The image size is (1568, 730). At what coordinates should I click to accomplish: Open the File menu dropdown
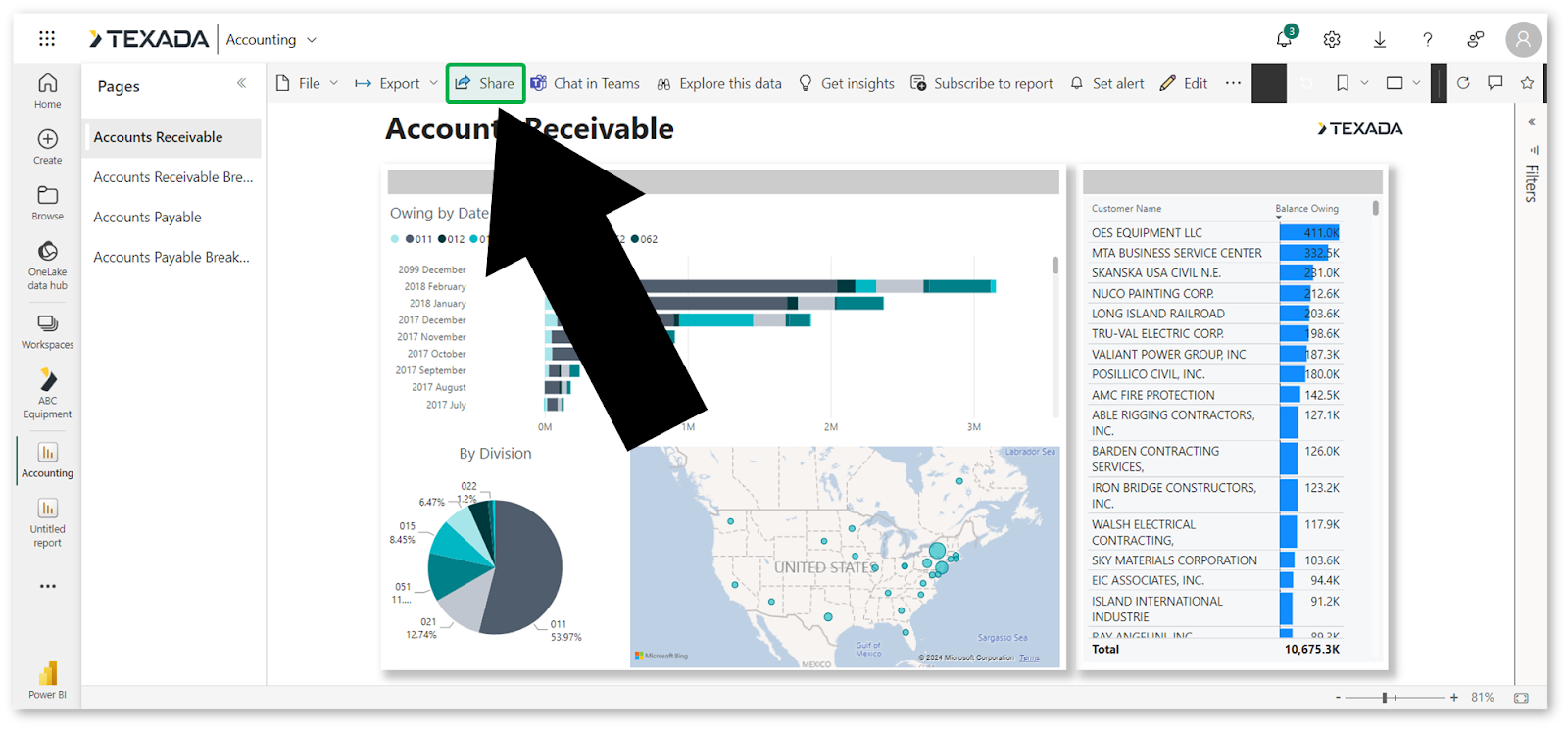(307, 83)
